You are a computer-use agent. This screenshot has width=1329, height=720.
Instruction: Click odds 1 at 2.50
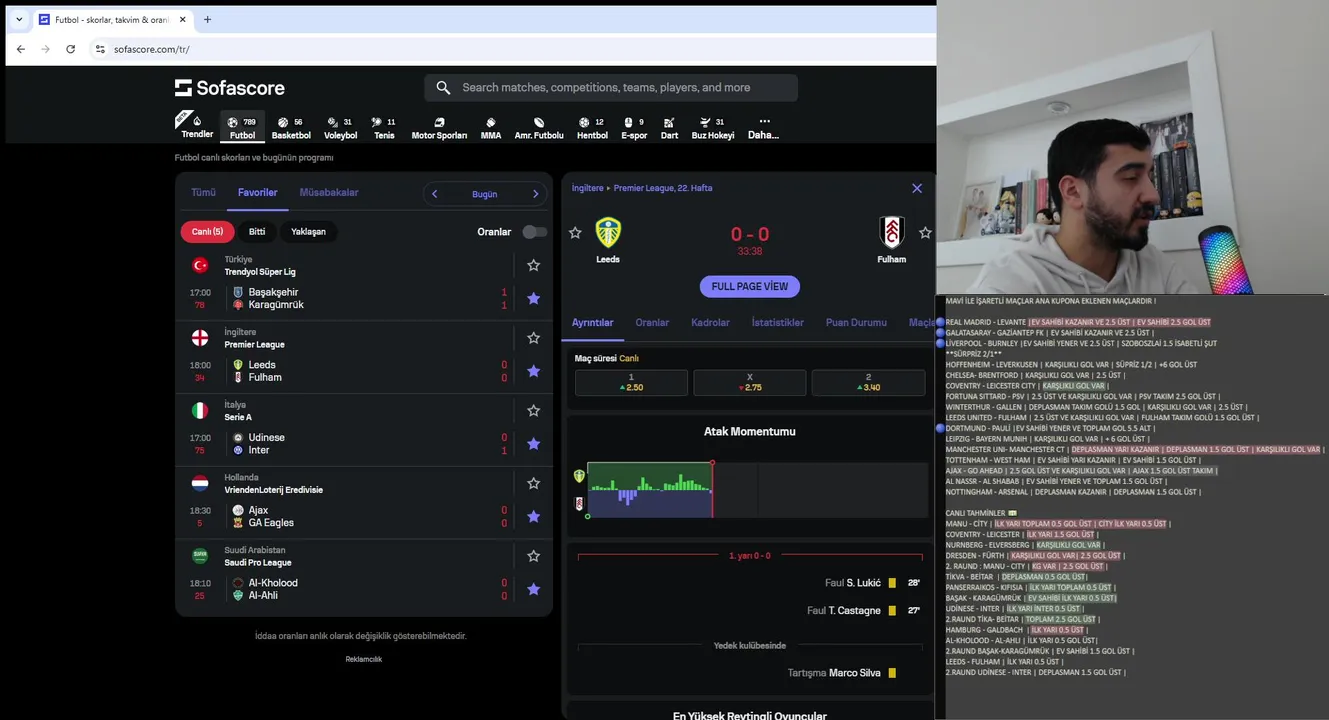(631, 382)
